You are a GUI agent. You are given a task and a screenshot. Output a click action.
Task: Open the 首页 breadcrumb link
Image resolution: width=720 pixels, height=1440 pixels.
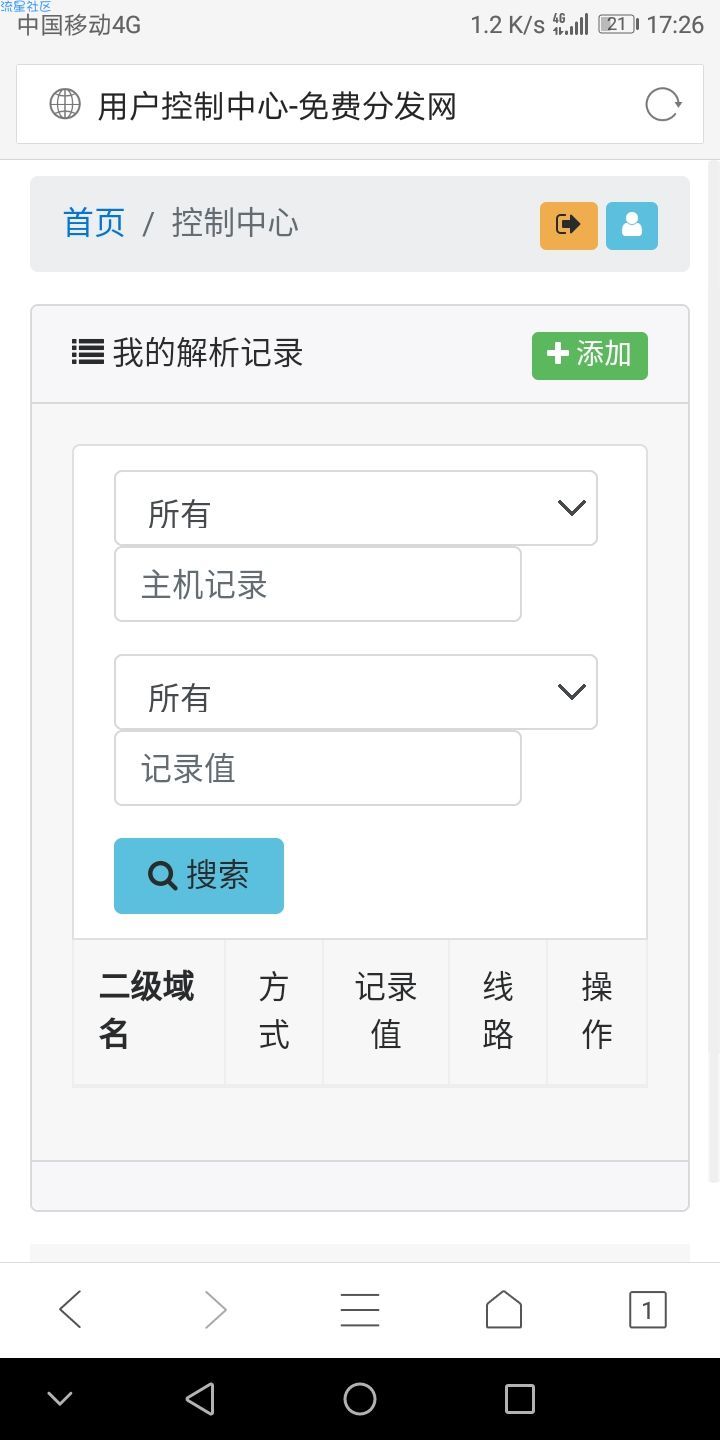click(x=94, y=223)
